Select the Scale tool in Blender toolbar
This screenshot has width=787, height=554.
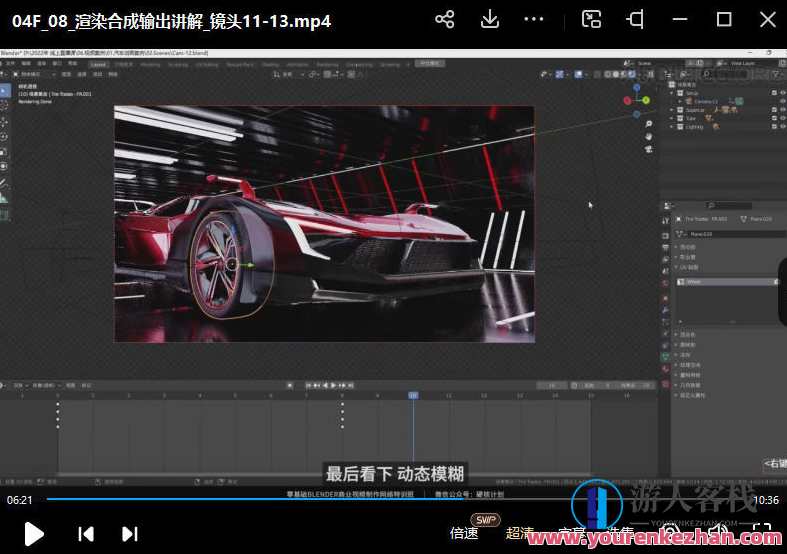(5, 152)
